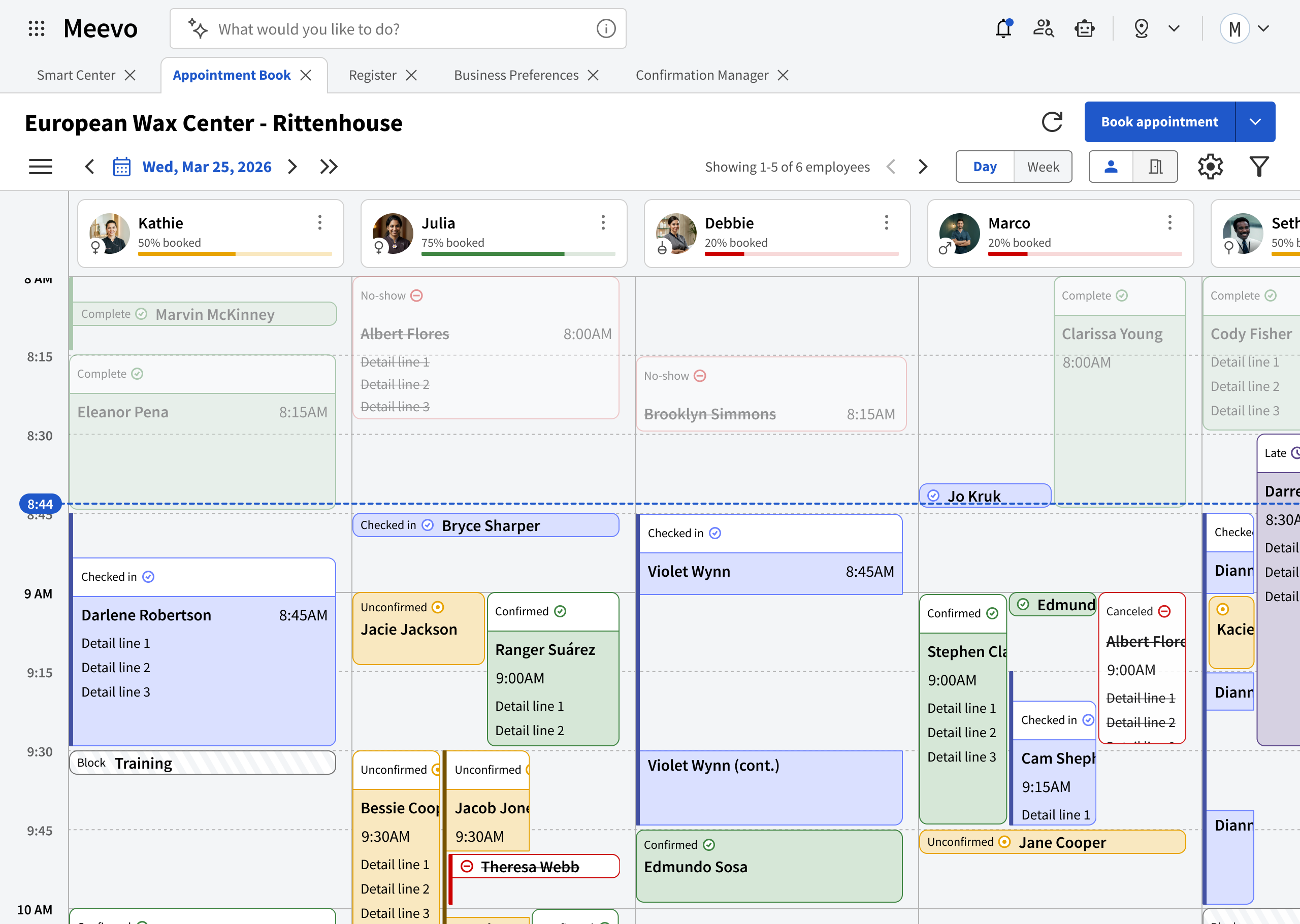Expand the user profile menu chevron
Image resolution: width=1300 pixels, height=924 pixels.
click(1263, 28)
